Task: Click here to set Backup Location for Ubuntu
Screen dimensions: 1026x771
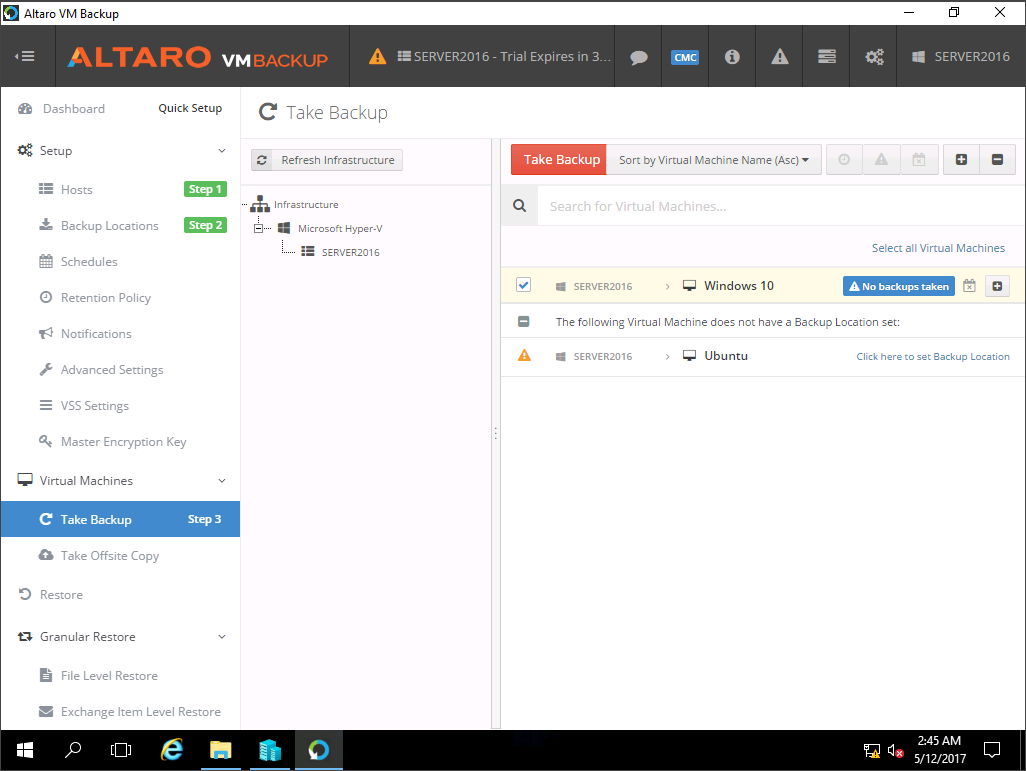Action: pos(933,356)
